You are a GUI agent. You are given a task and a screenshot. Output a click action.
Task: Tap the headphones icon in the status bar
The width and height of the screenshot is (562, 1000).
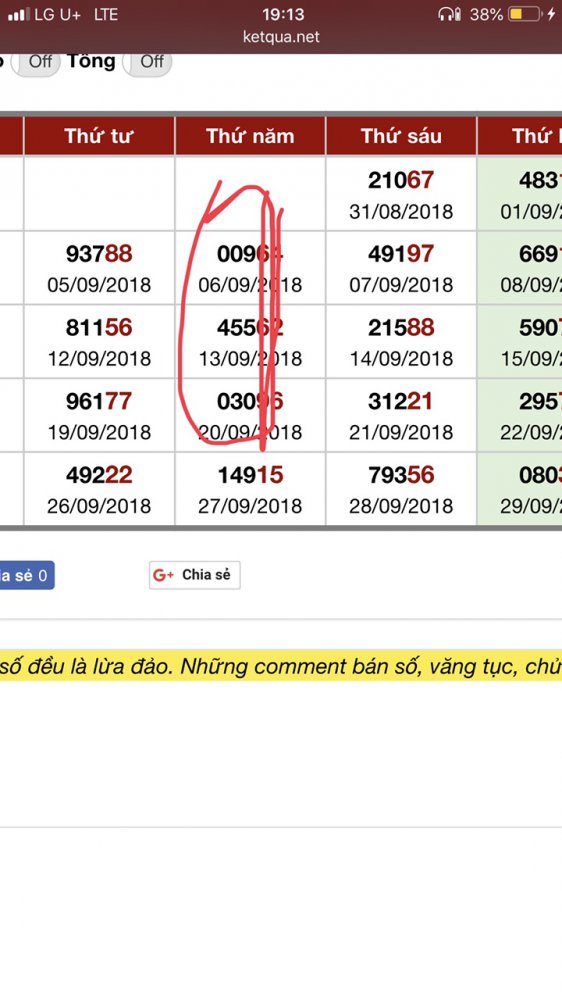coord(449,14)
